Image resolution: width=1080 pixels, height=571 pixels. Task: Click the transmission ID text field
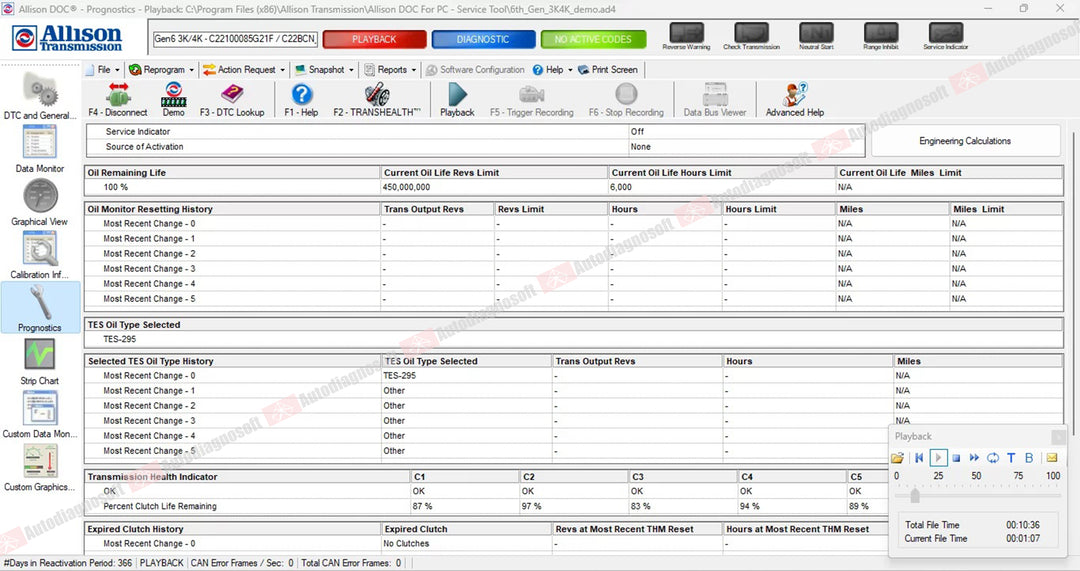point(236,39)
